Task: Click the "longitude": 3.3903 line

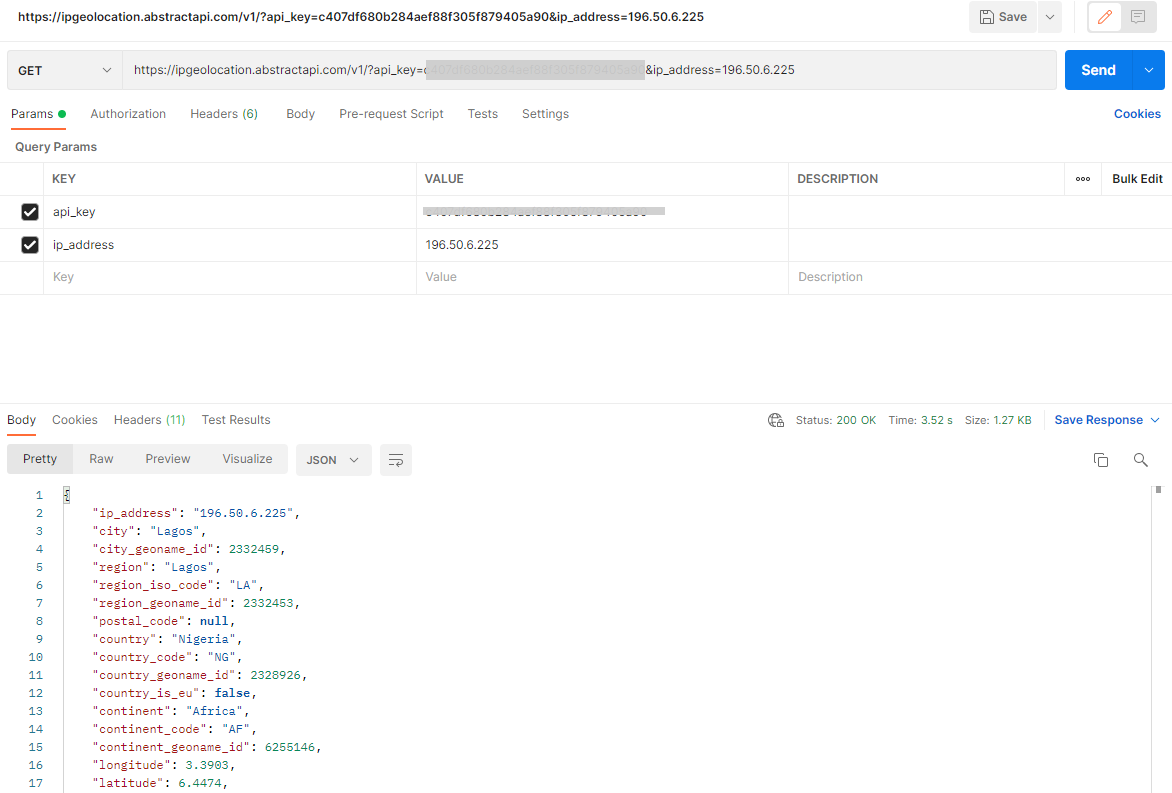Action: point(164,765)
